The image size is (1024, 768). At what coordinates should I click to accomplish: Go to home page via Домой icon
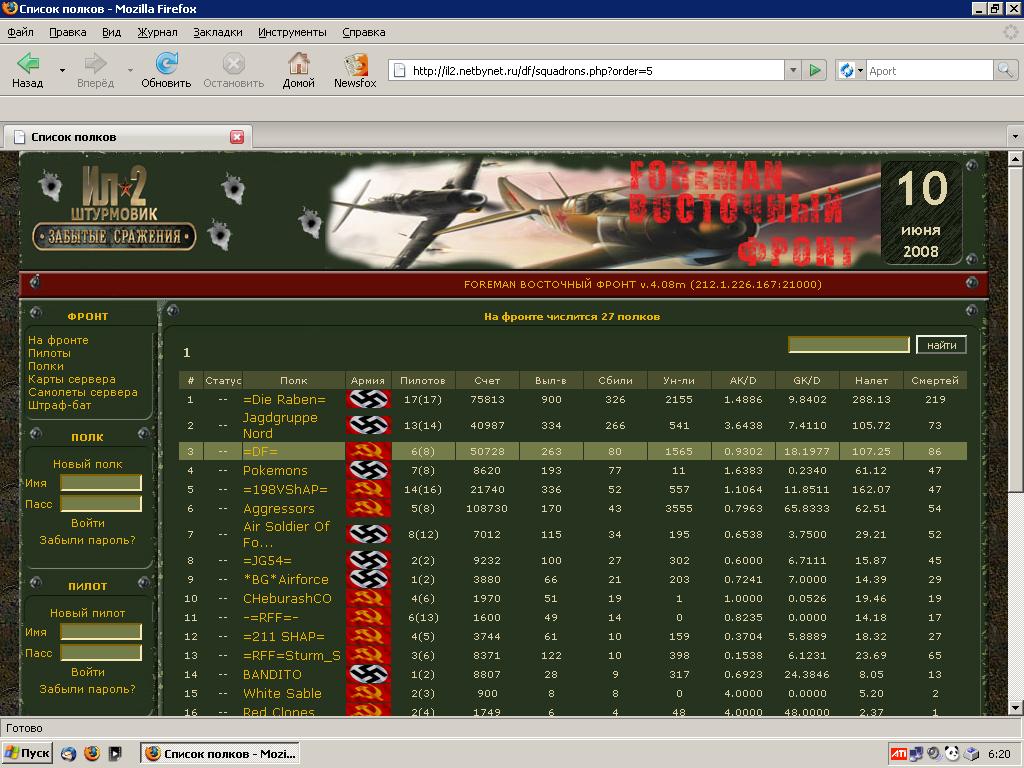click(x=298, y=63)
